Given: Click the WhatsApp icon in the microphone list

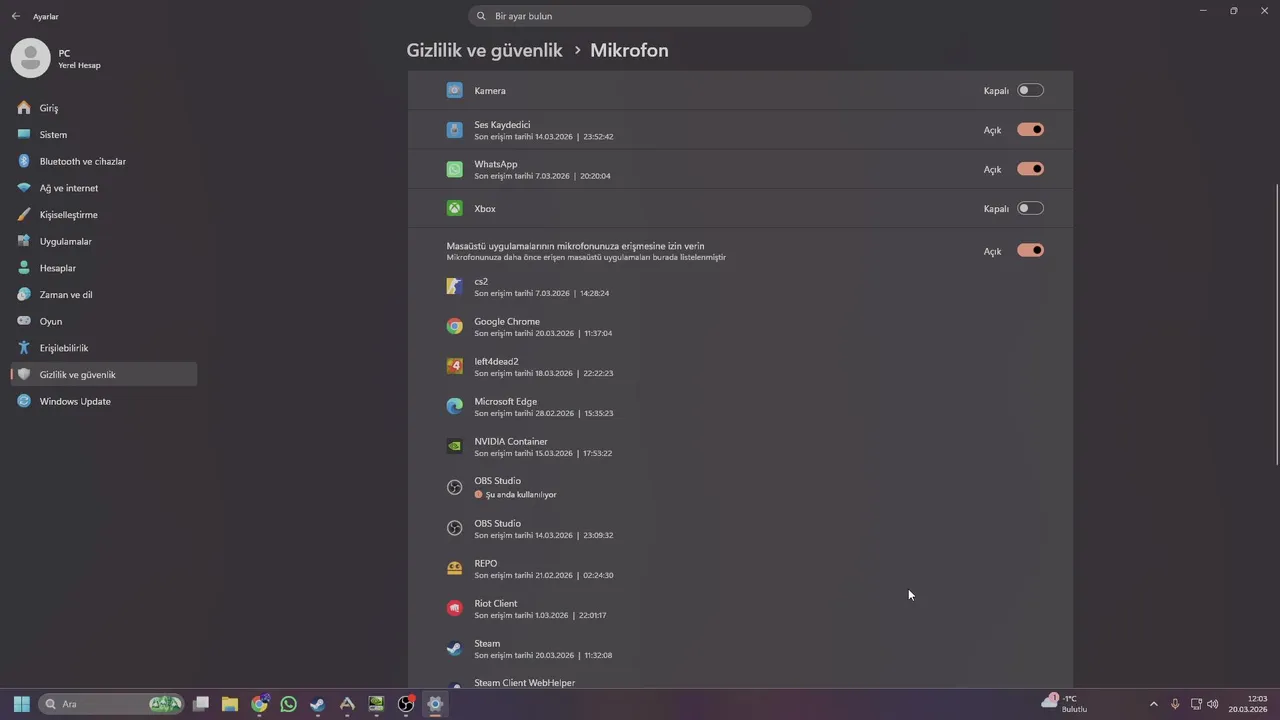Looking at the screenshot, I should [455, 169].
